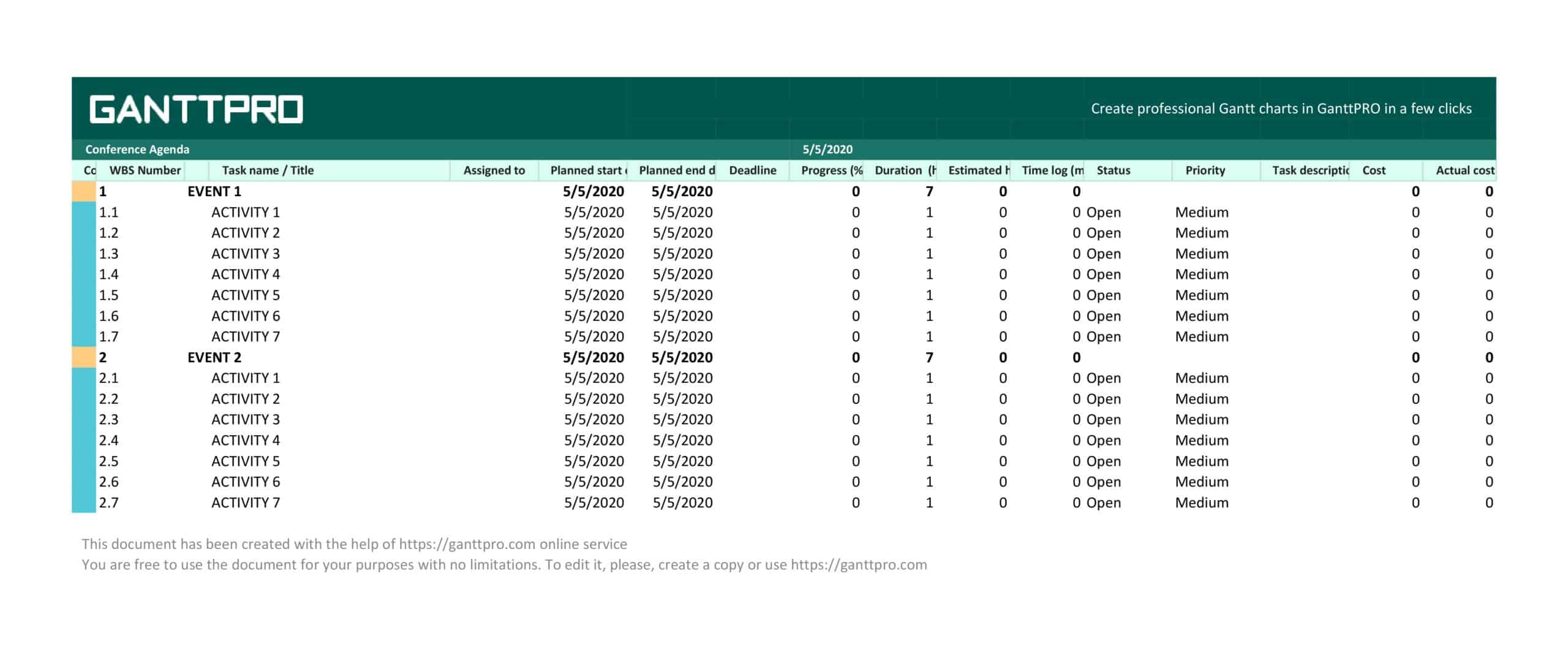Screen dimensions: 1568x652
Task: Select the Status column header
Action: (x=1113, y=171)
